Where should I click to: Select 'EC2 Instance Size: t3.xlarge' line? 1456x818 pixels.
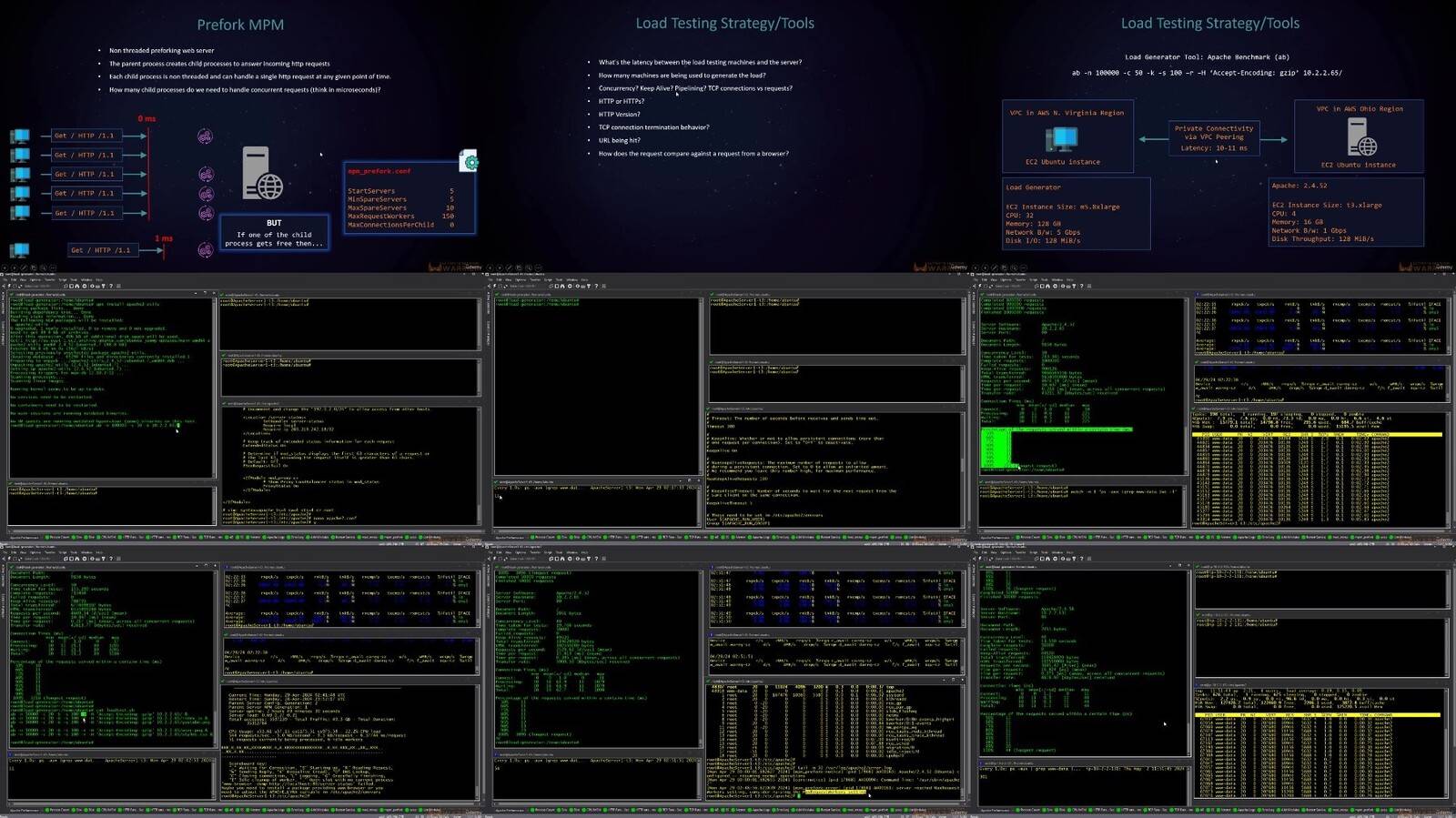[1327, 205]
